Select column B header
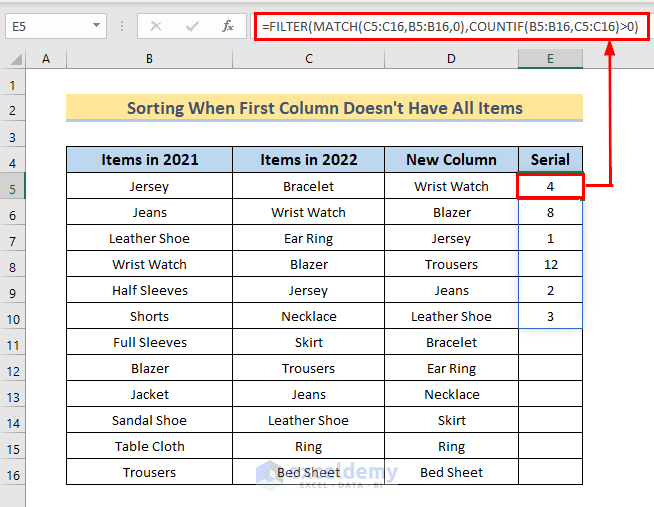 point(149,60)
